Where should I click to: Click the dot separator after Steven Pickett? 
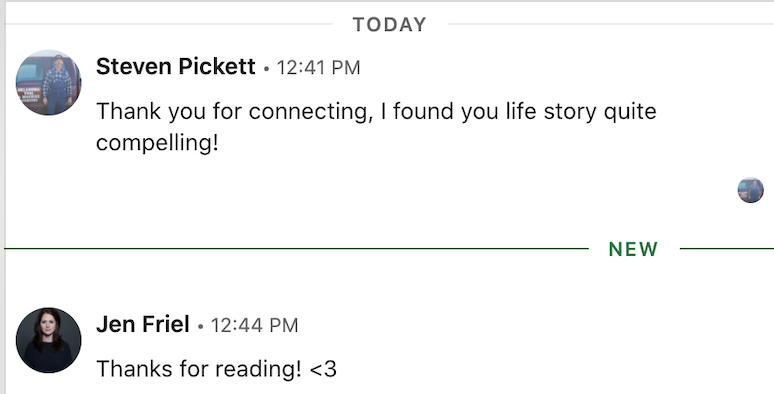(267, 69)
